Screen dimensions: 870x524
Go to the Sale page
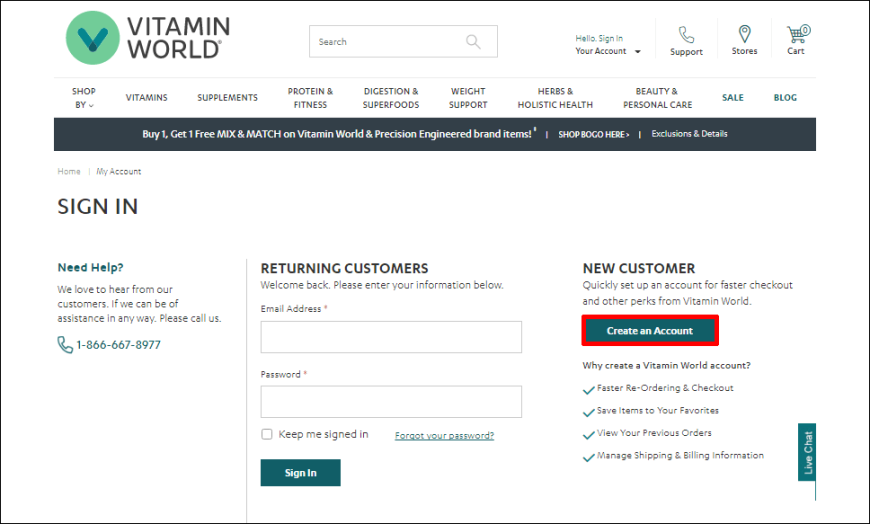tap(732, 98)
